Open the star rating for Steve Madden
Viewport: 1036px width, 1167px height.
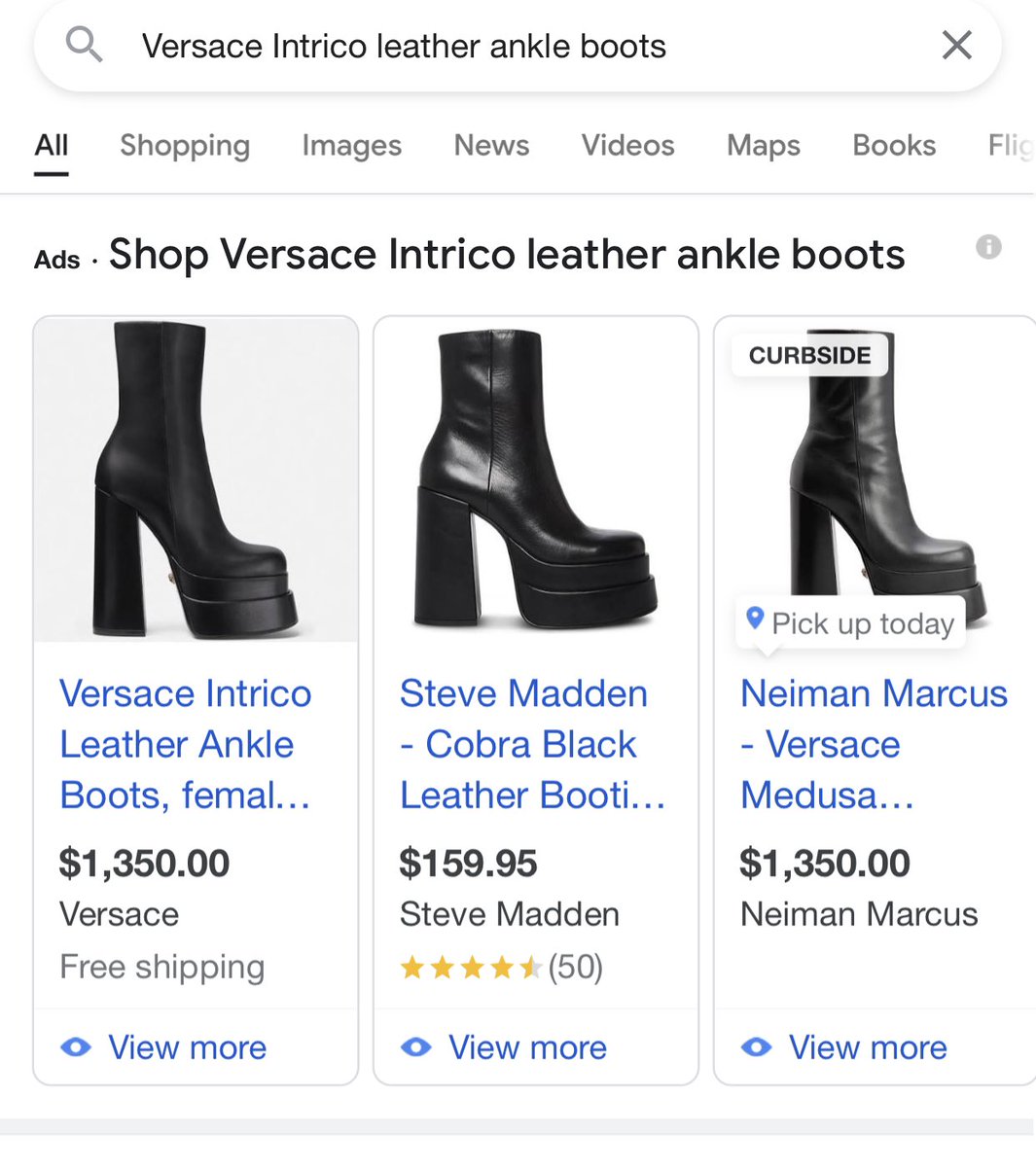coord(471,968)
